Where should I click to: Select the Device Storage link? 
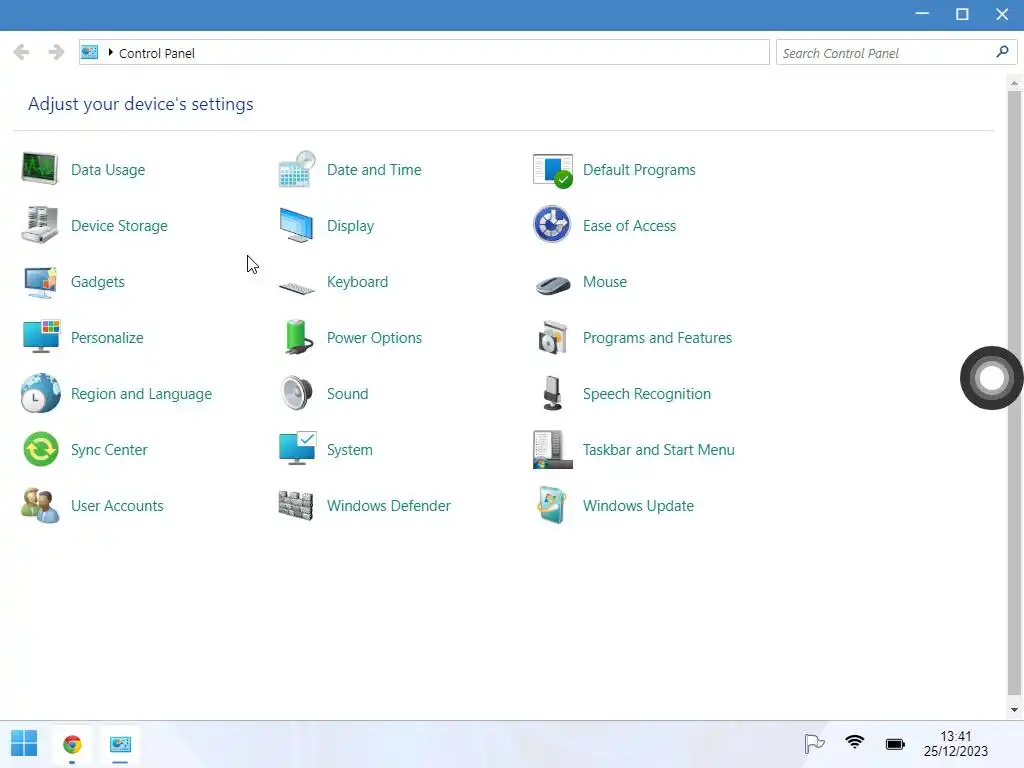tap(119, 226)
